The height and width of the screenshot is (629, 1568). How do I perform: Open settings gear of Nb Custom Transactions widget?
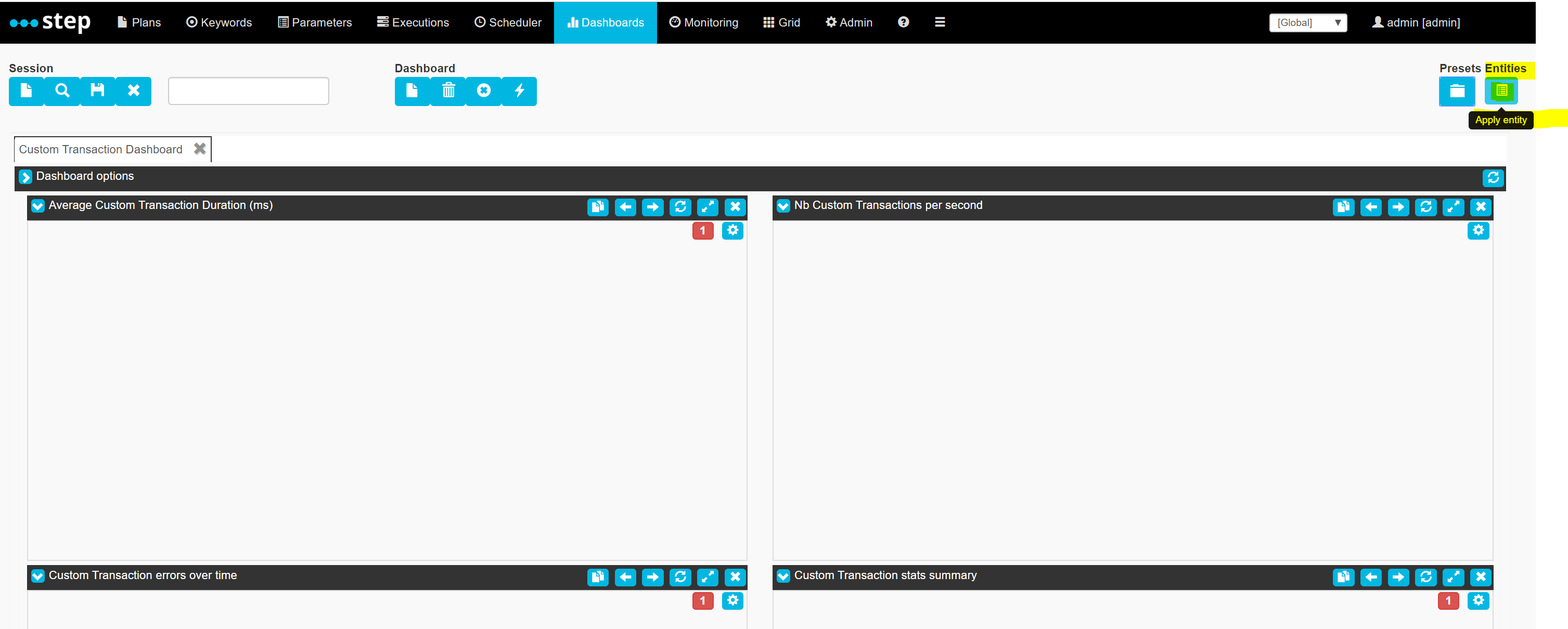(x=1479, y=231)
